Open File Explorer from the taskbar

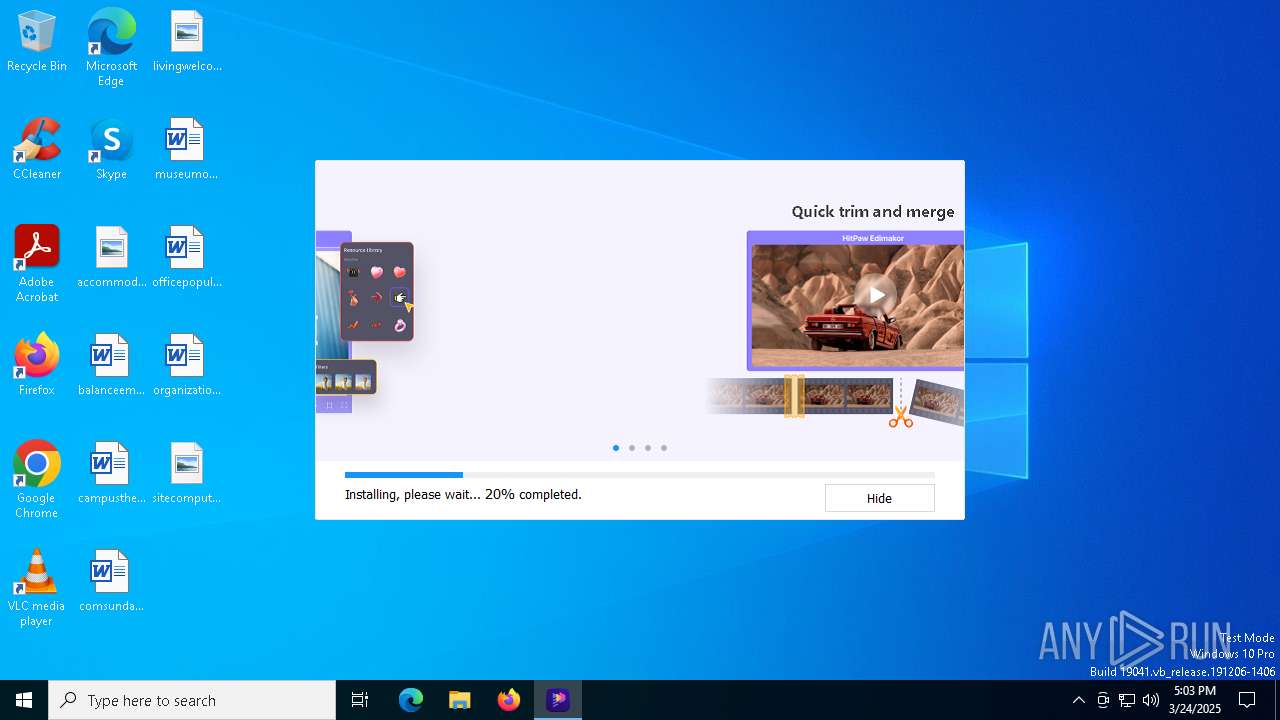[459, 700]
